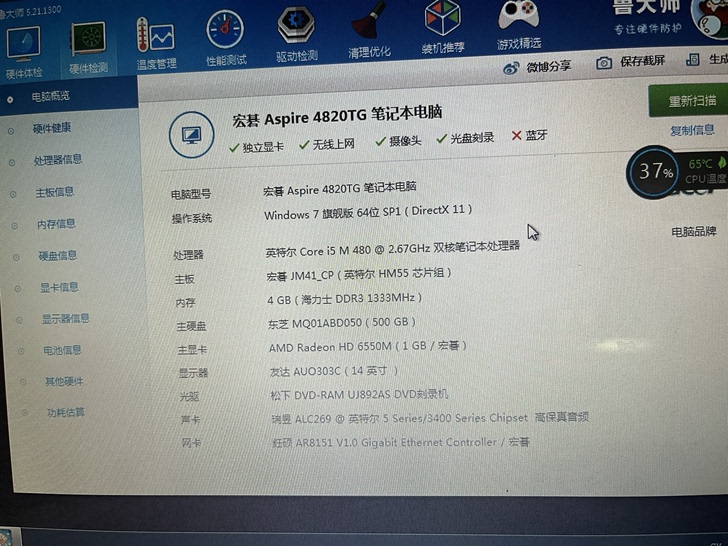Screen dimensions: 728x546
Task: Click the report generate icon next to 保存截屏
Action: click(x=693, y=59)
